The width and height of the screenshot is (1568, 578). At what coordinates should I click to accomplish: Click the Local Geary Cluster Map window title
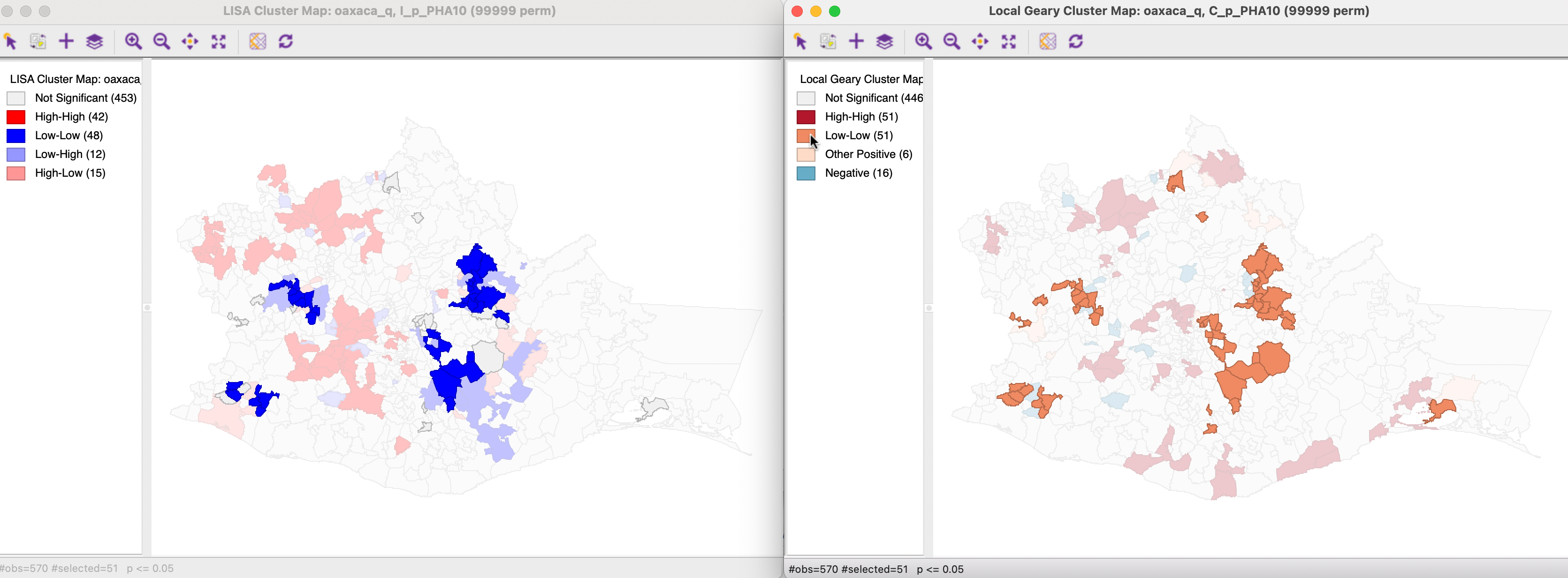1179,11
